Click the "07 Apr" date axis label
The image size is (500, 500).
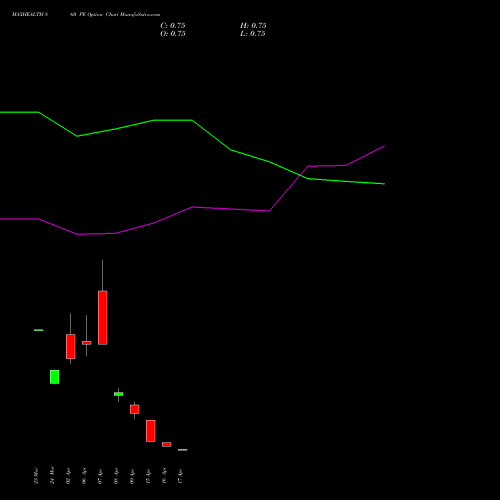pyautogui.click(x=100, y=476)
